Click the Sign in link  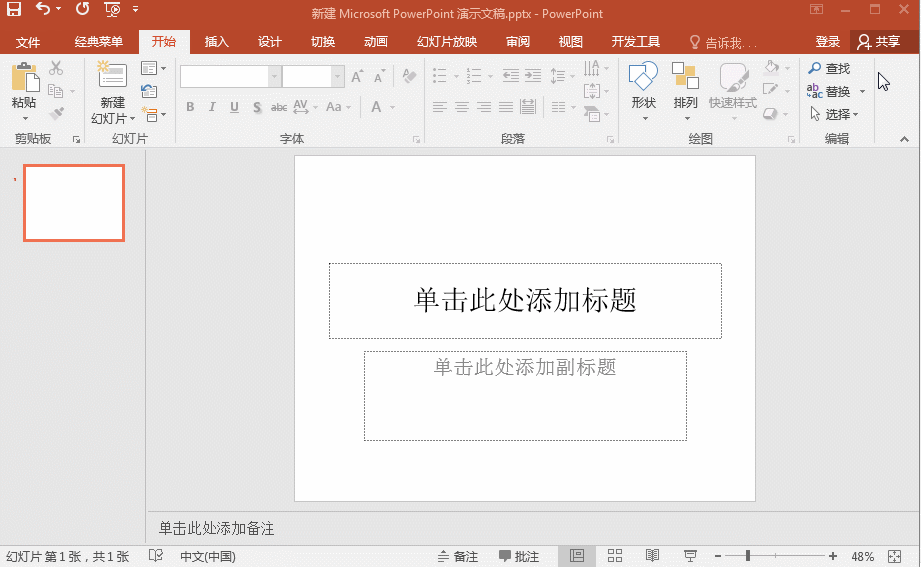[x=827, y=42]
